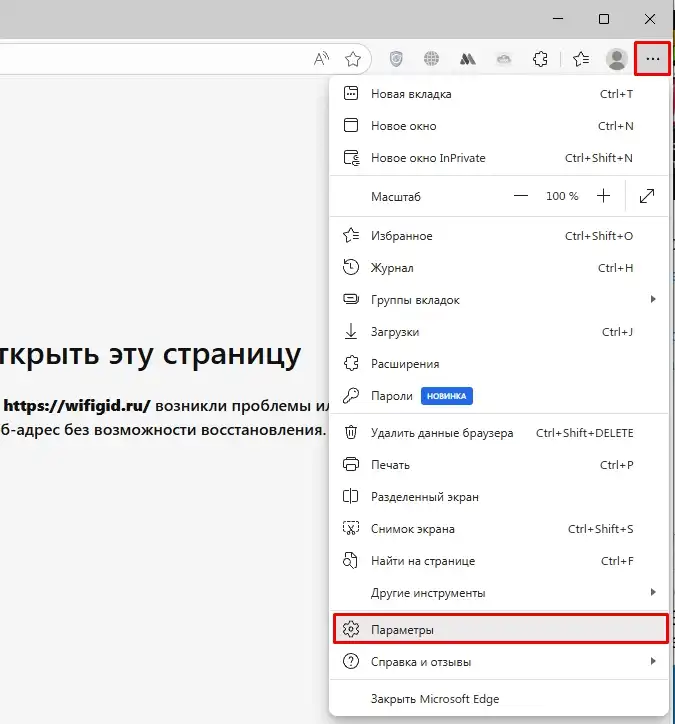Click the globe extension icon in toolbar
Viewport: 675px width, 724px height.
(x=431, y=59)
